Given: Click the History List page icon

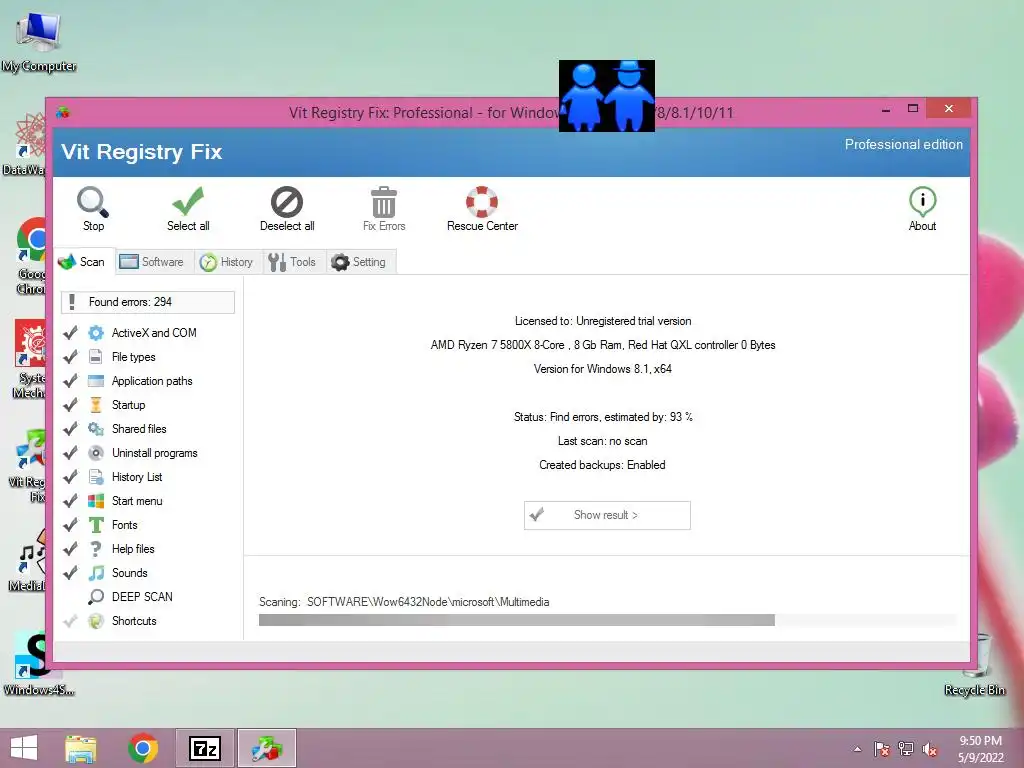Looking at the screenshot, I should [x=96, y=477].
